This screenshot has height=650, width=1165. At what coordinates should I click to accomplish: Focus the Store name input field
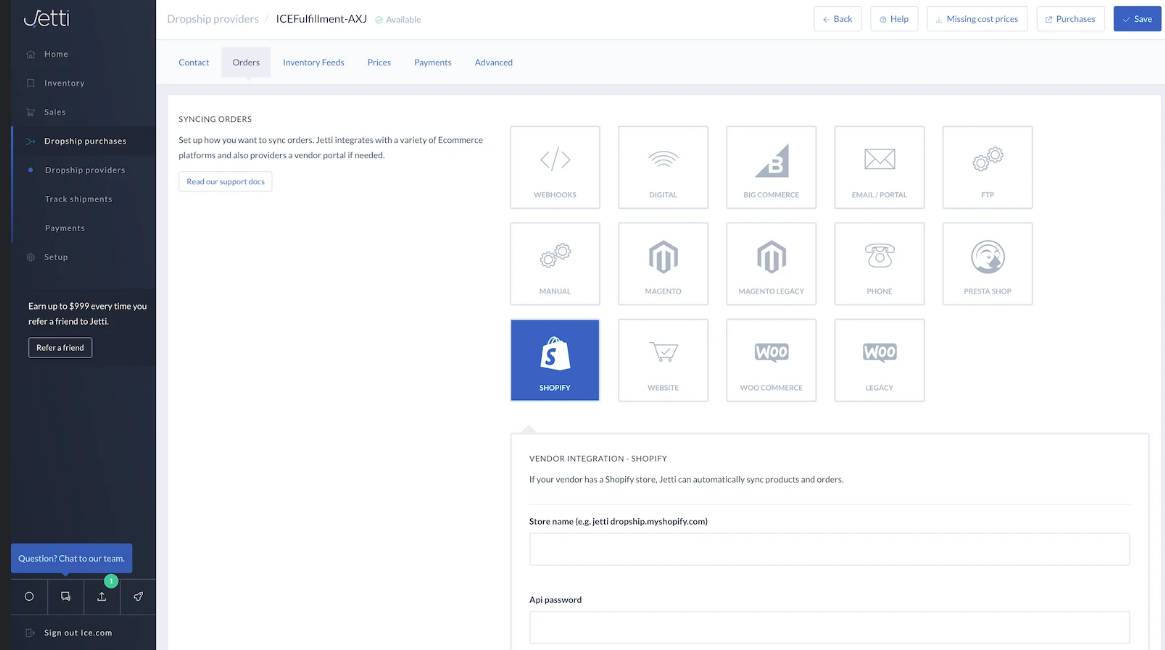click(829, 549)
